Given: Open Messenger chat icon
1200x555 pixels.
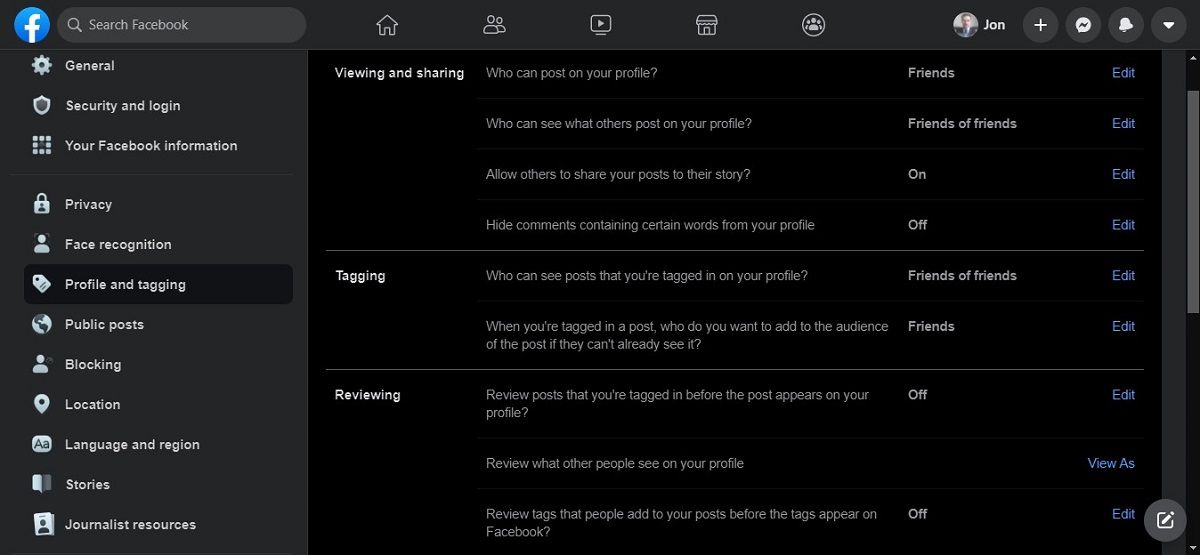Looking at the screenshot, I should click(1083, 25).
